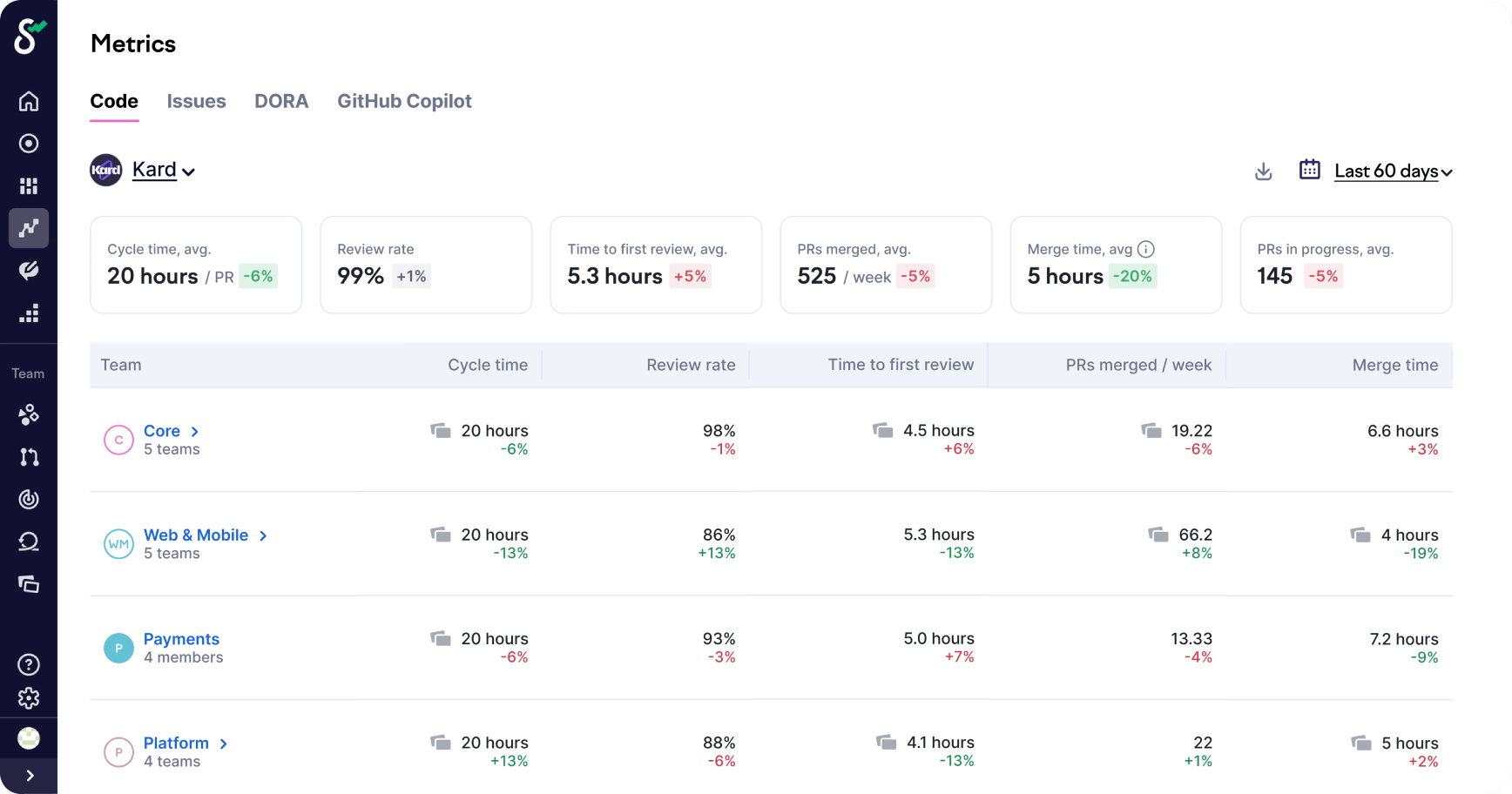
Task: Switch to the DORA tab
Action: (281, 102)
